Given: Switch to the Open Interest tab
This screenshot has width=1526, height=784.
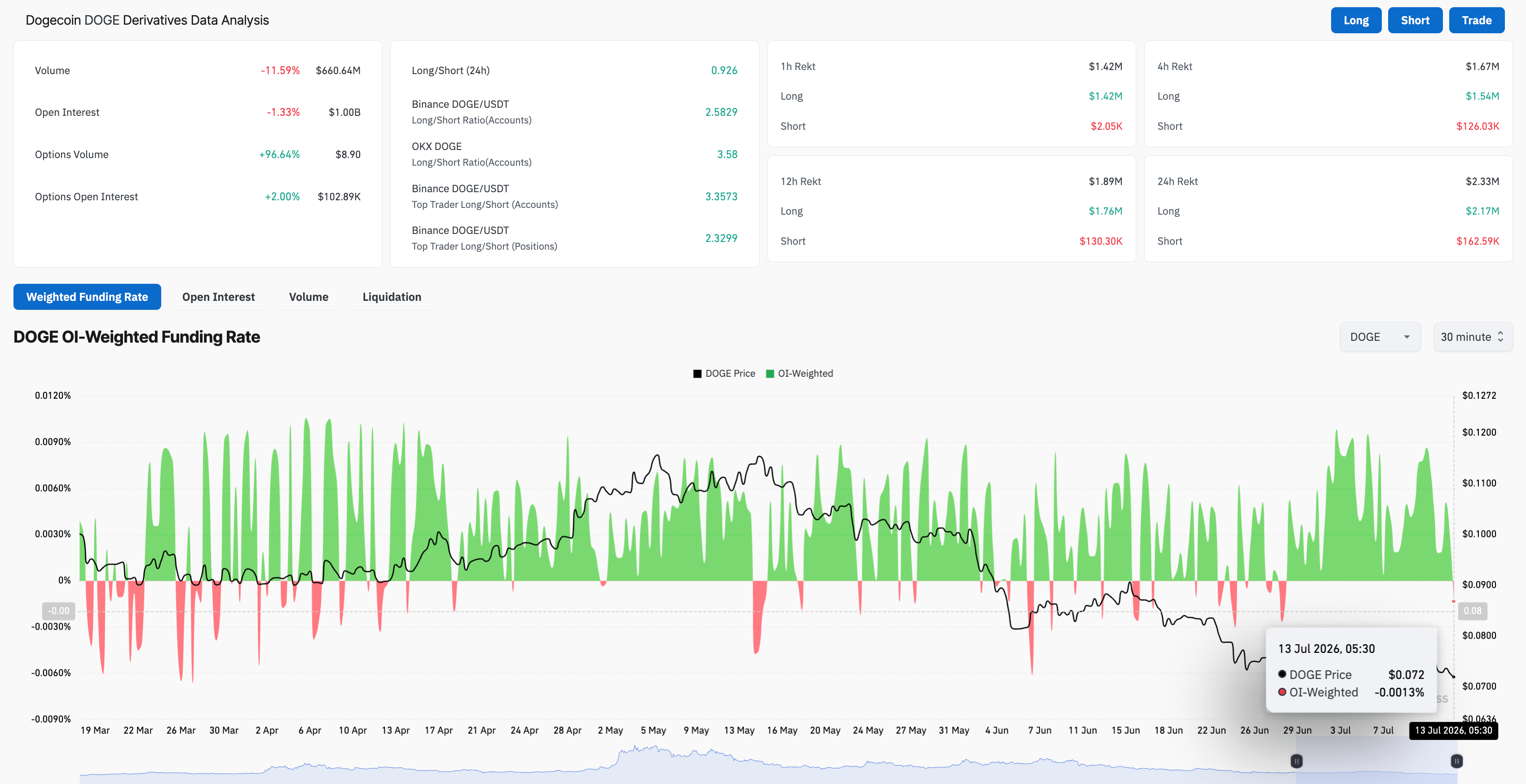Looking at the screenshot, I should [x=218, y=297].
